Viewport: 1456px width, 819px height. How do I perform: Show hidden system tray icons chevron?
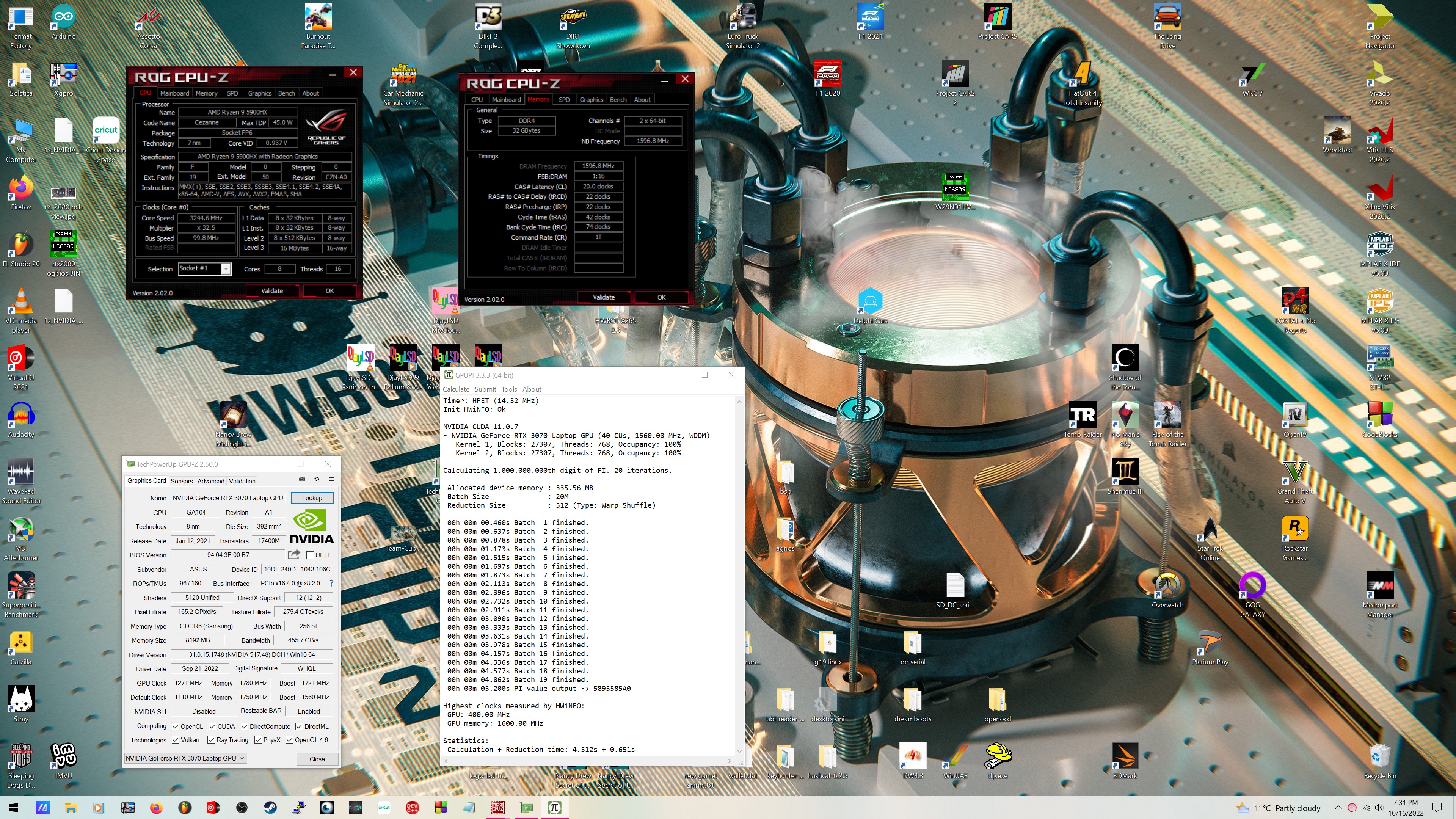(x=1338, y=808)
